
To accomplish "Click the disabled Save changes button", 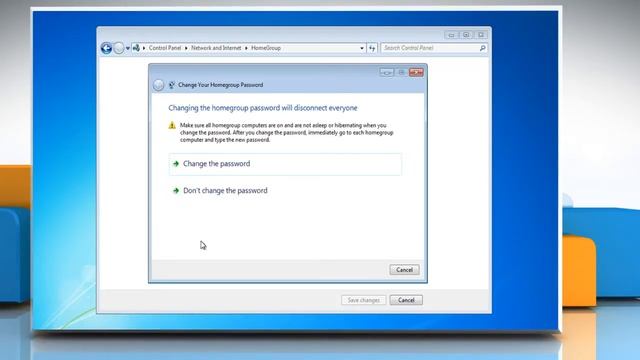I will (363, 300).
